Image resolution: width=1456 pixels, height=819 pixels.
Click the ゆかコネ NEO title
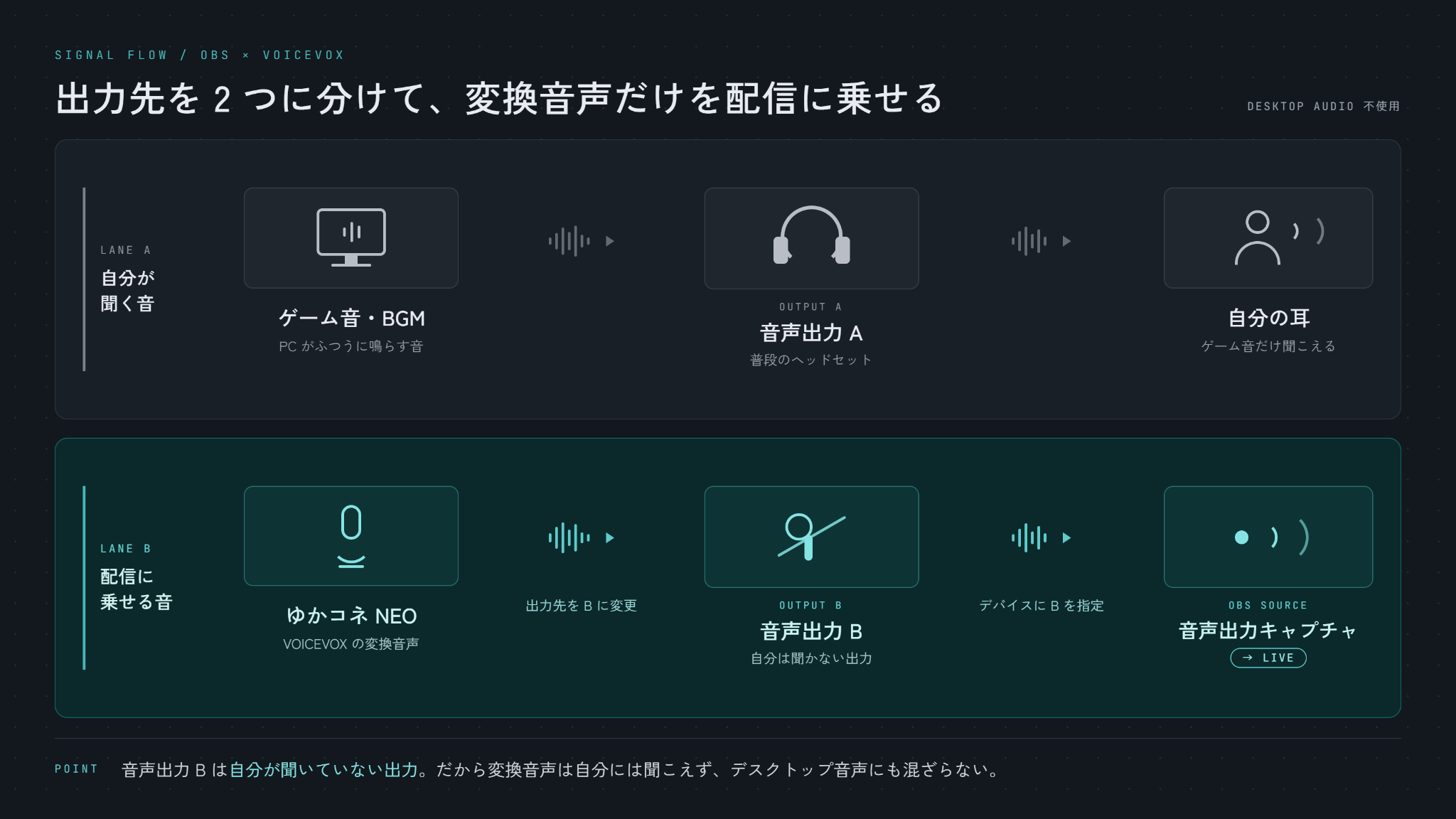[x=351, y=616]
